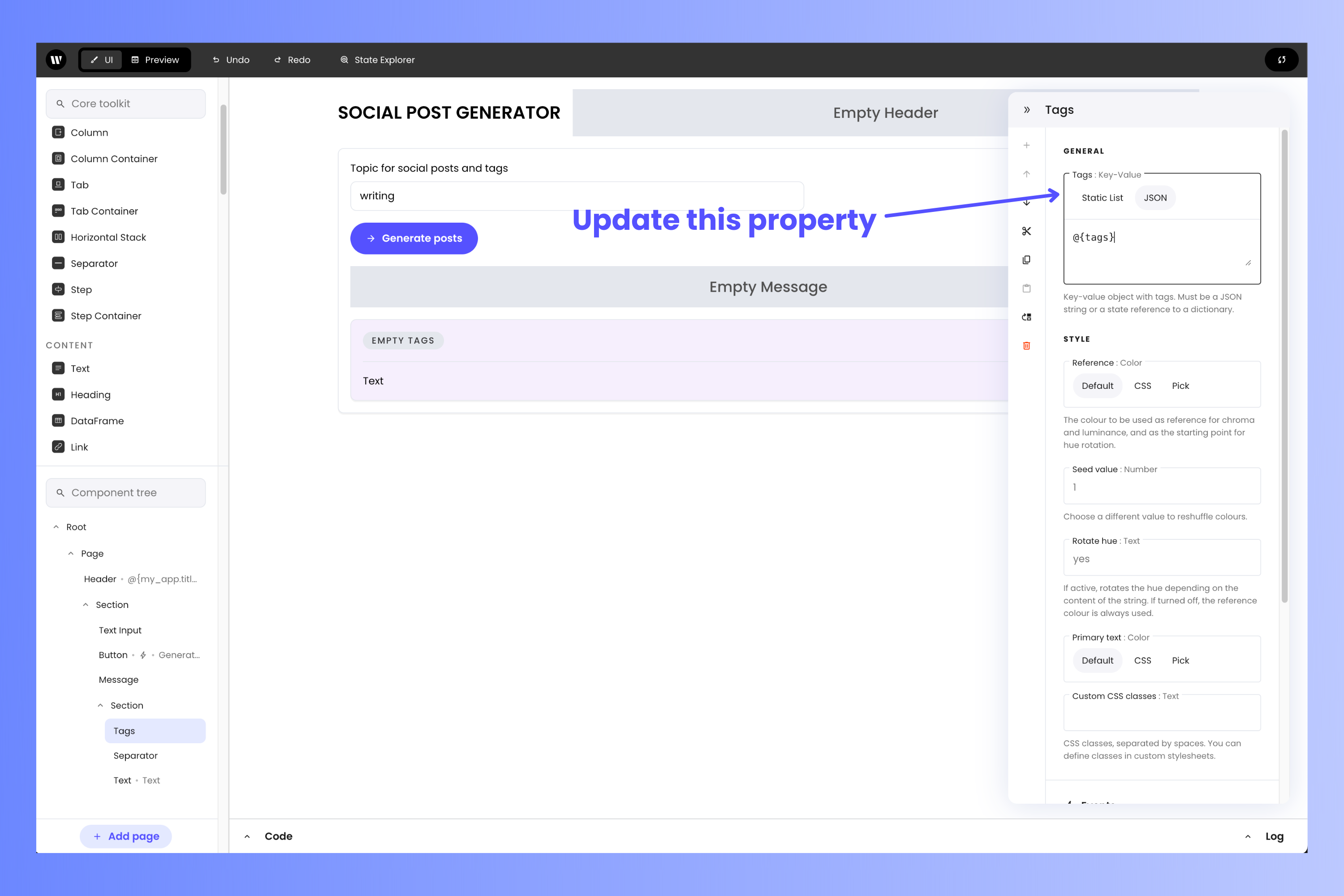Click the sync icon in the top-right corner
This screenshot has width=1344, height=896.
tap(1282, 60)
